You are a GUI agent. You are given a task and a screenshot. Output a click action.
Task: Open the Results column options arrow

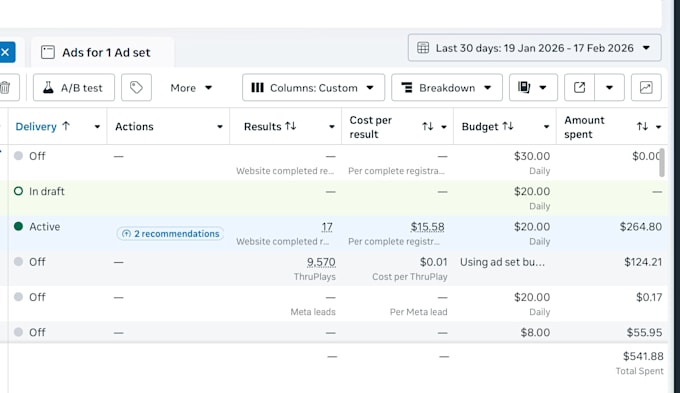point(332,127)
